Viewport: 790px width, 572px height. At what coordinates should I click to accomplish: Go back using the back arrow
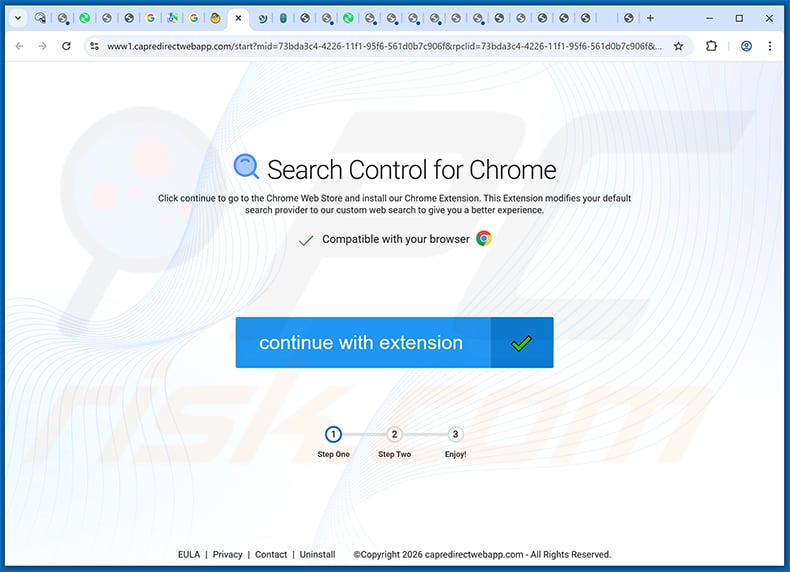20,46
